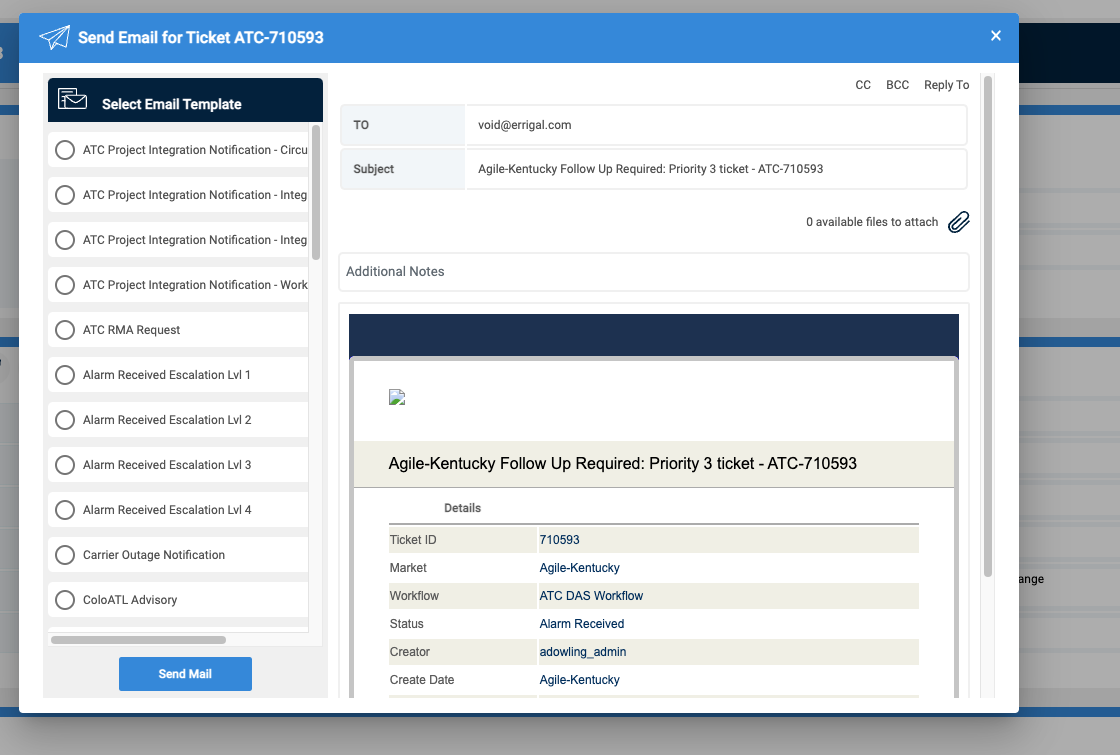Click the template list vertical scrollbar
Viewport: 1120px width, 755px height.
316,192
